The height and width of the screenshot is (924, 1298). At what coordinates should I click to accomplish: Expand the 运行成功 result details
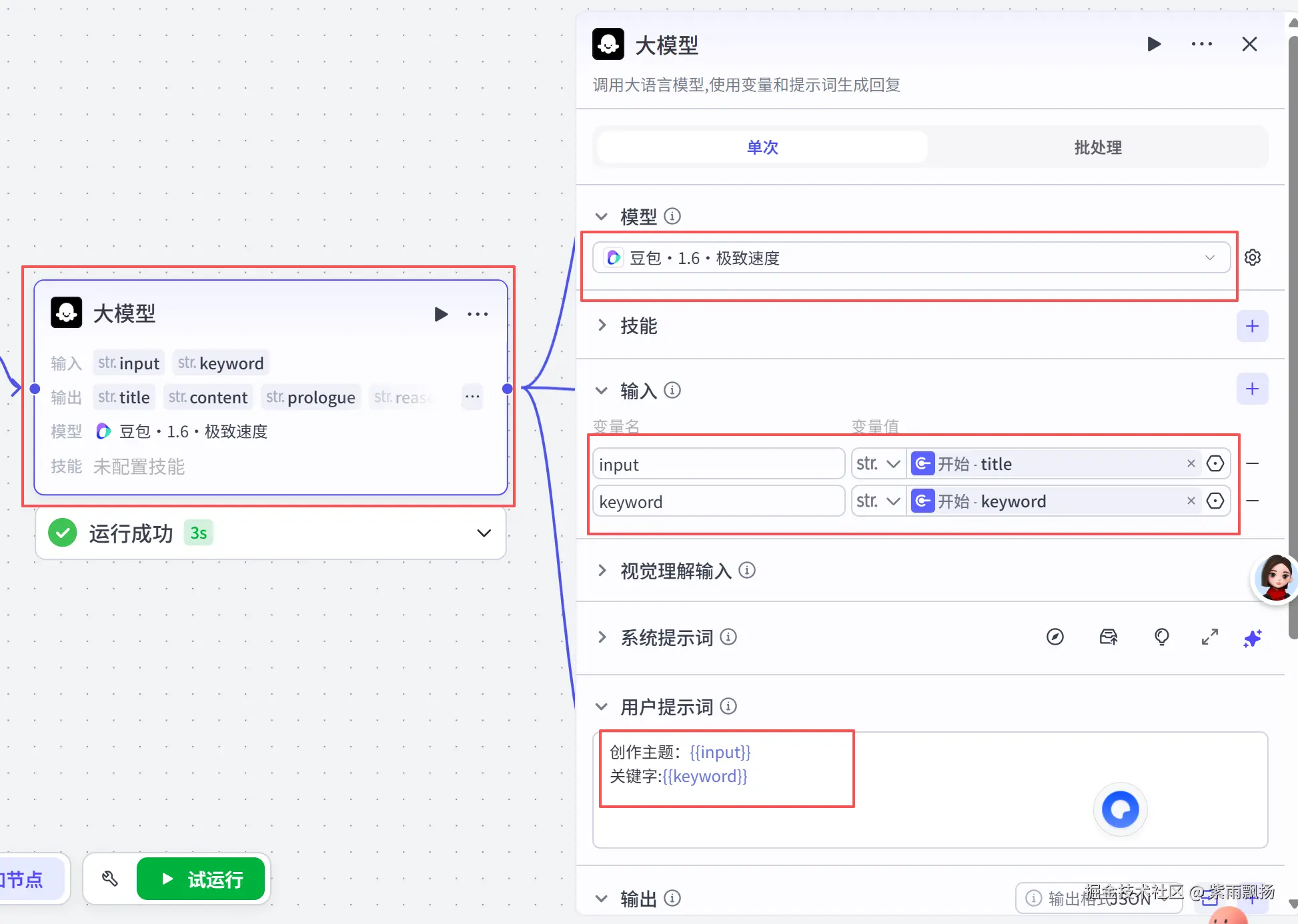[484, 533]
